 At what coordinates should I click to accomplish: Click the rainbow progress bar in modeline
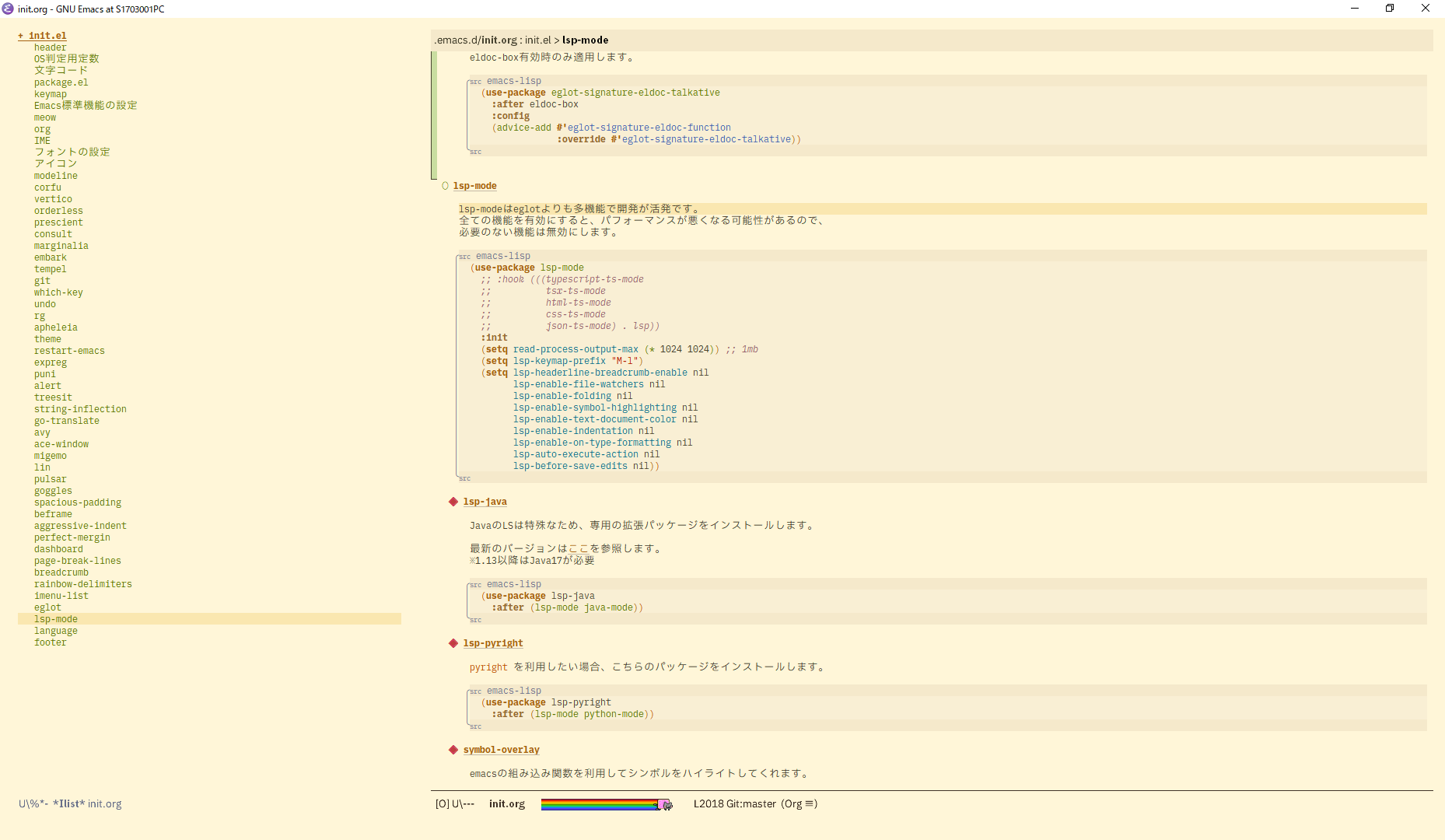[599, 804]
